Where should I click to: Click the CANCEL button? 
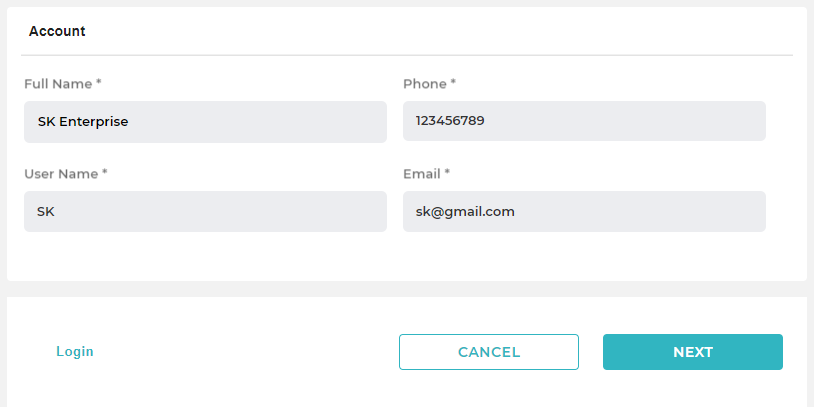(488, 352)
